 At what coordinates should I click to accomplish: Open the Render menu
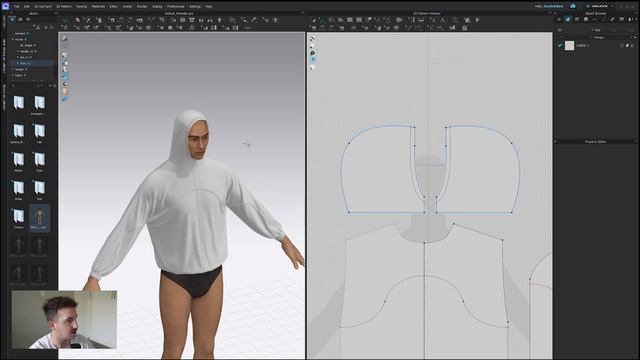coord(142,7)
